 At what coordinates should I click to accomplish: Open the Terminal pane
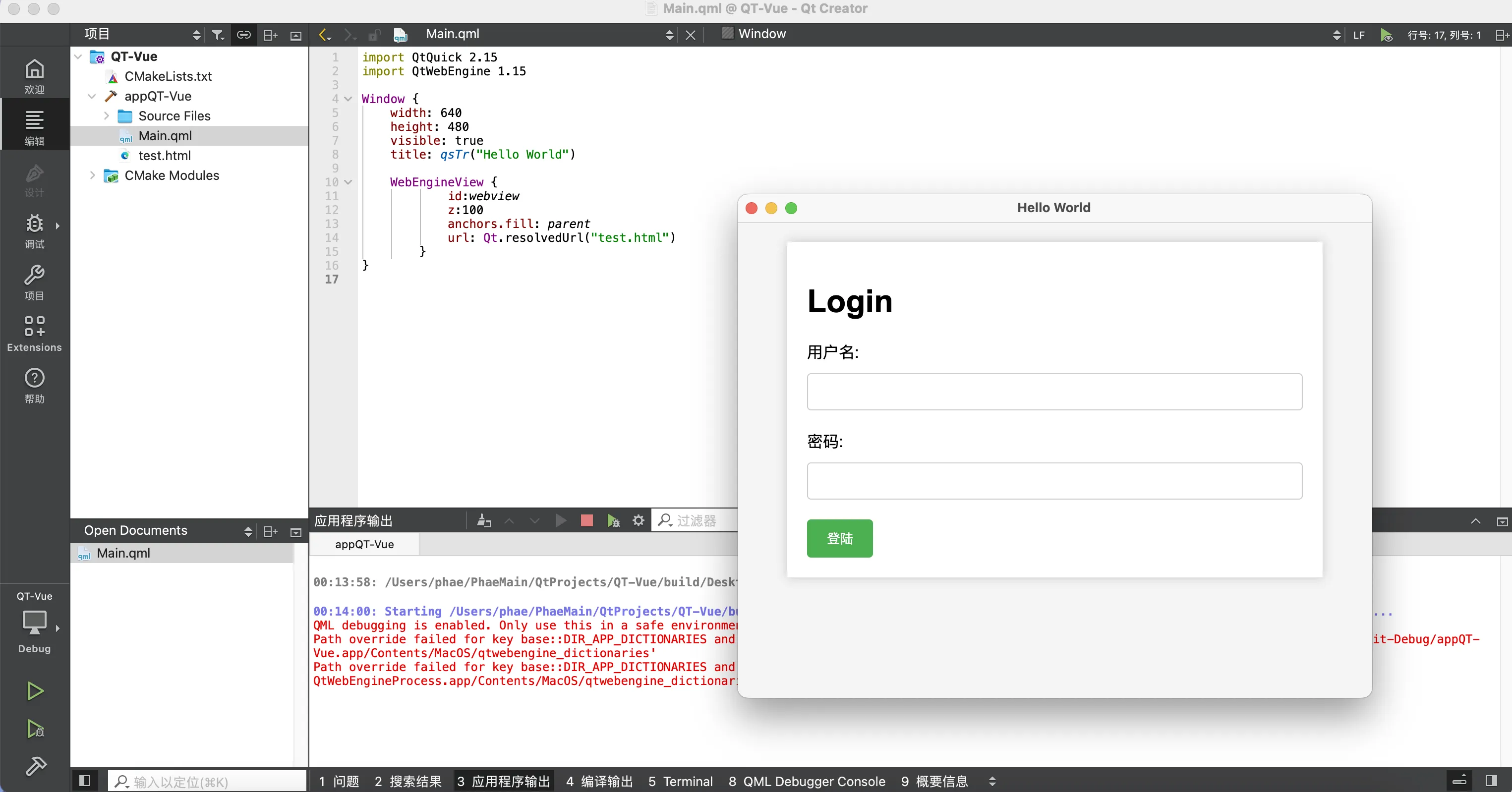[x=681, y=781]
